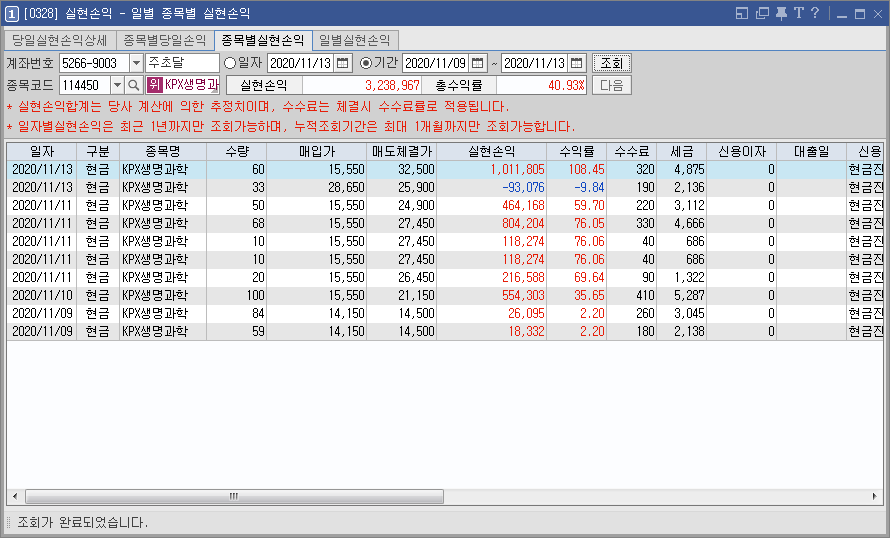Screen dimensions: 890x538
Task: Click the account number field 5266-9003
Action: tap(94, 63)
